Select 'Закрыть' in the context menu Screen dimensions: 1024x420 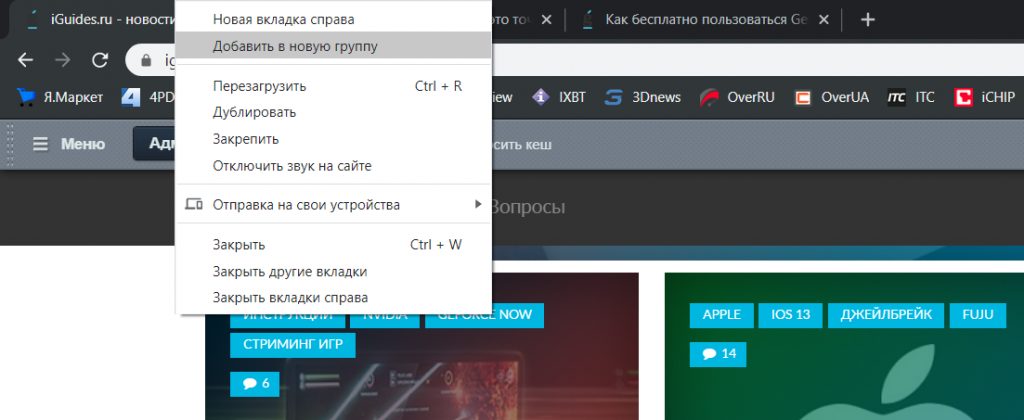(334, 245)
